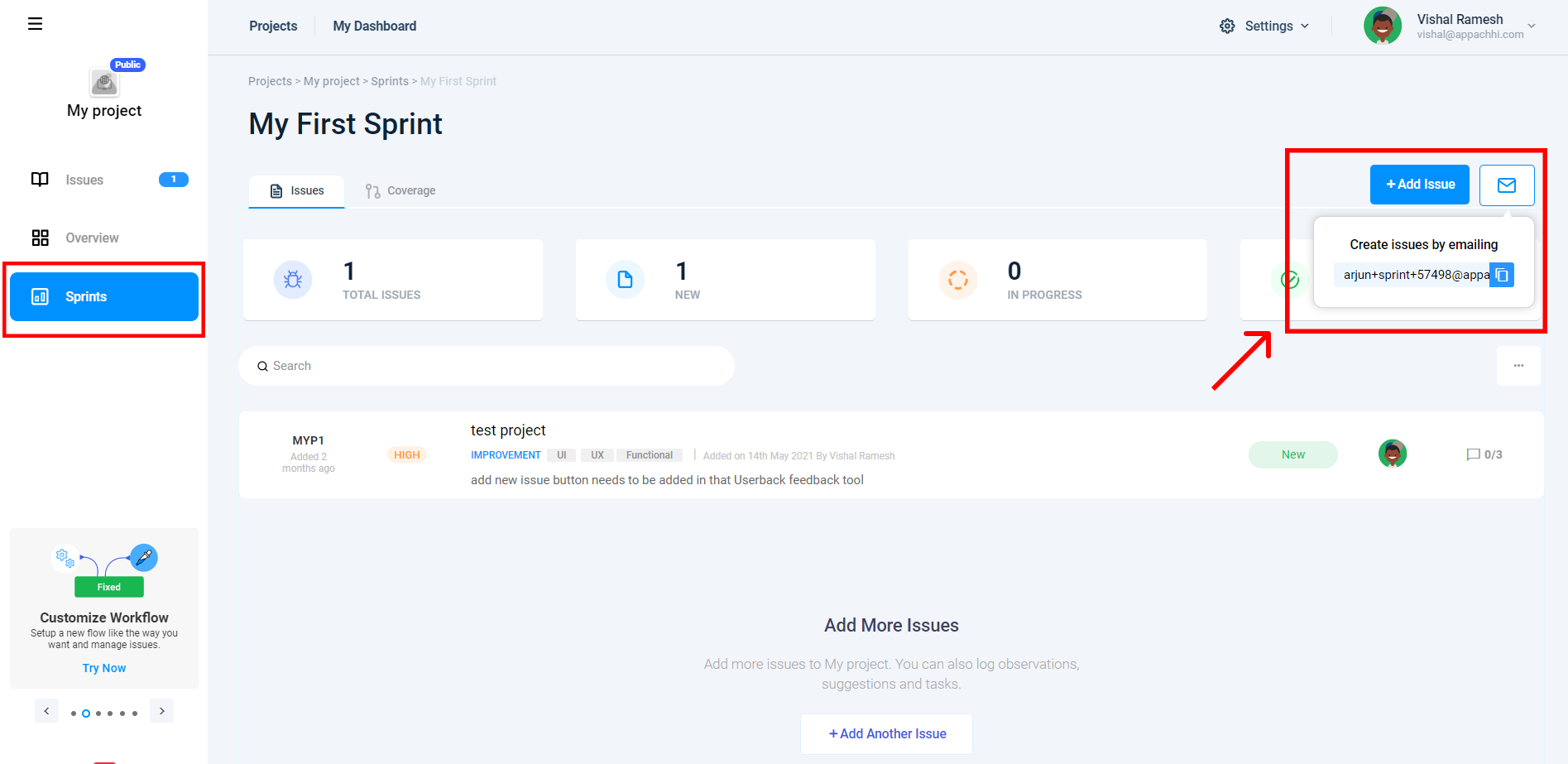Click the Total Issues bug icon
This screenshot has width=1568, height=764.
293,280
